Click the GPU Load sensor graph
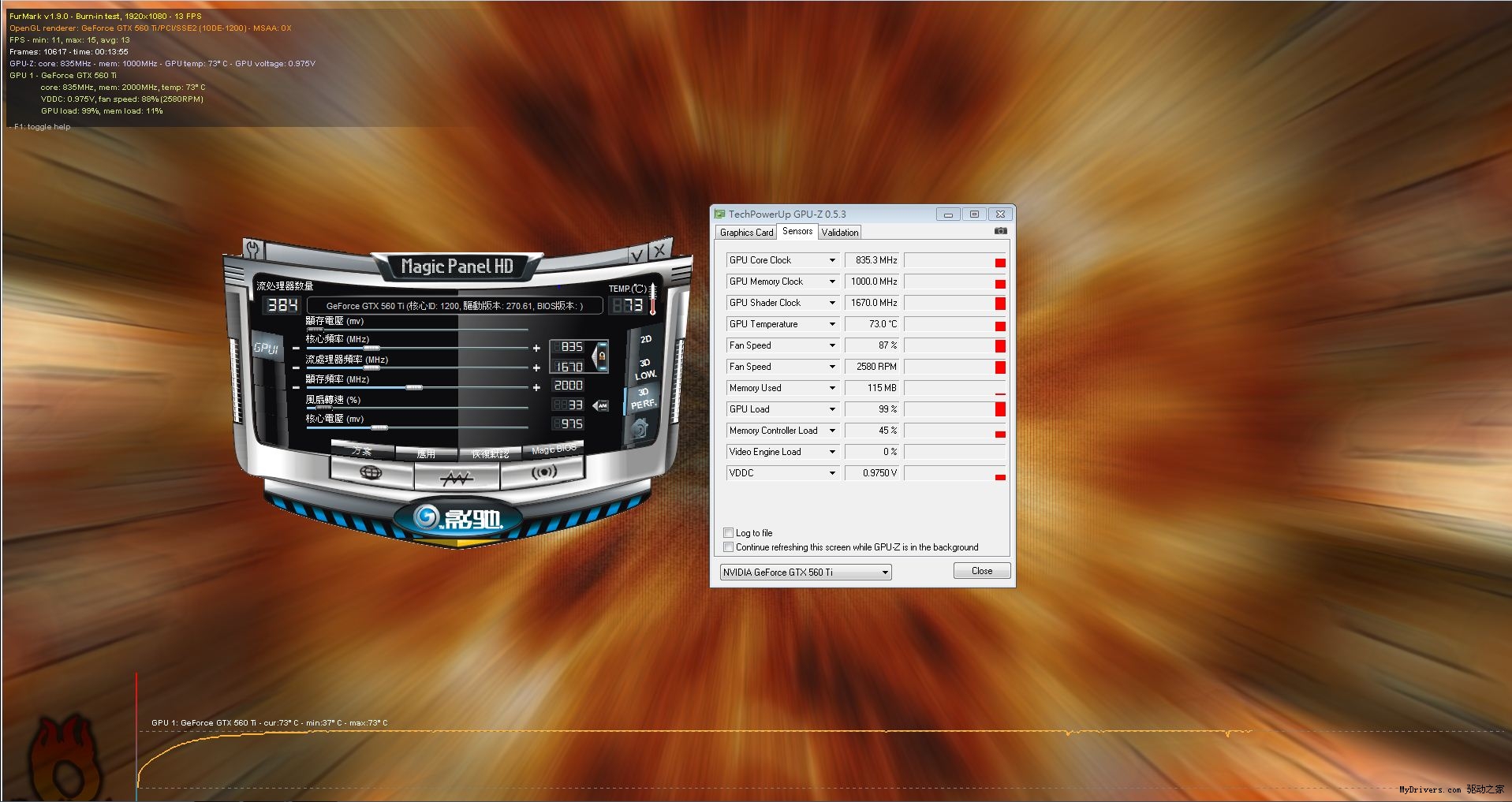This screenshot has height=802, width=1512. tap(955, 409)
